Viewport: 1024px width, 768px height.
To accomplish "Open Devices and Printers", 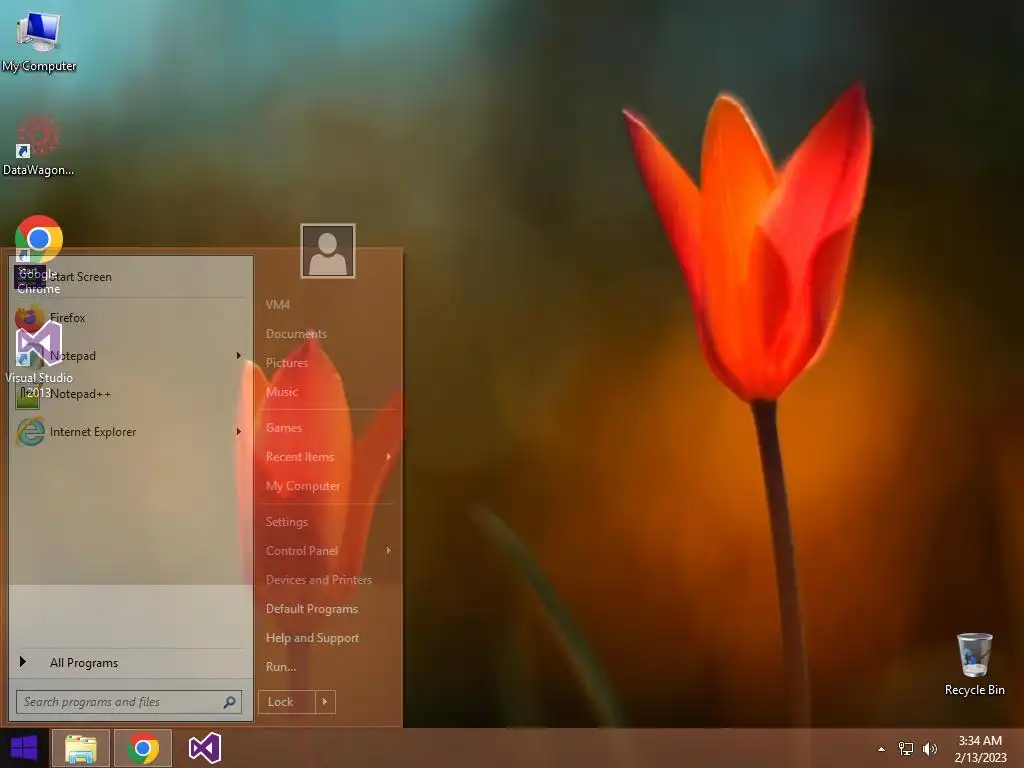I will (319, 580).
